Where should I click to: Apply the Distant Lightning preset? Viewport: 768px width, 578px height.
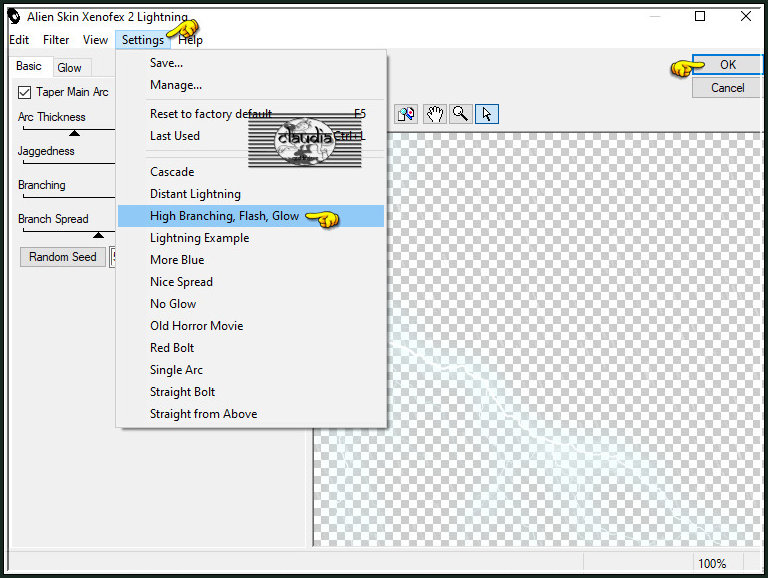251,194
